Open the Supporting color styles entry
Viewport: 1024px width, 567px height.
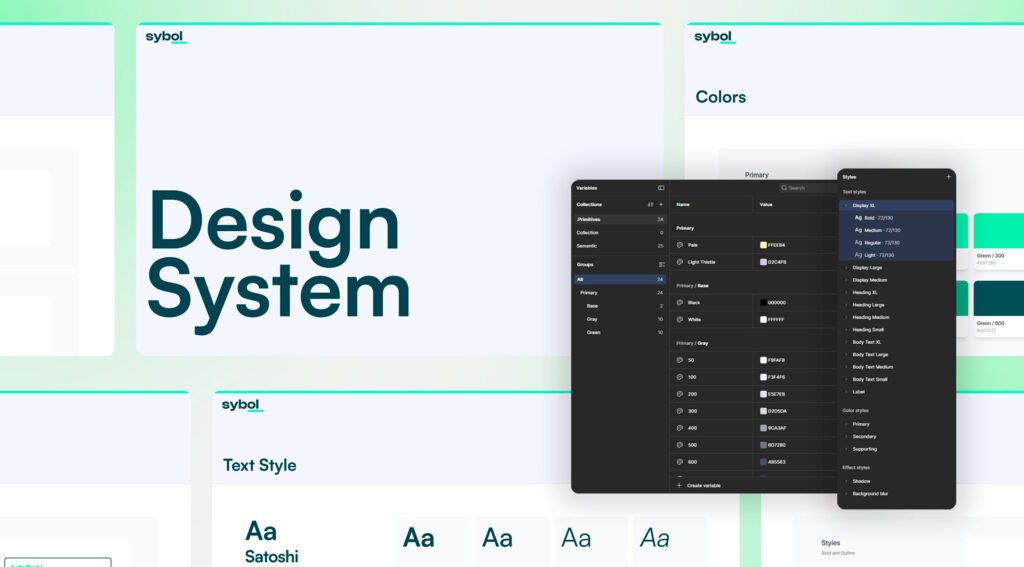[865, 449]
